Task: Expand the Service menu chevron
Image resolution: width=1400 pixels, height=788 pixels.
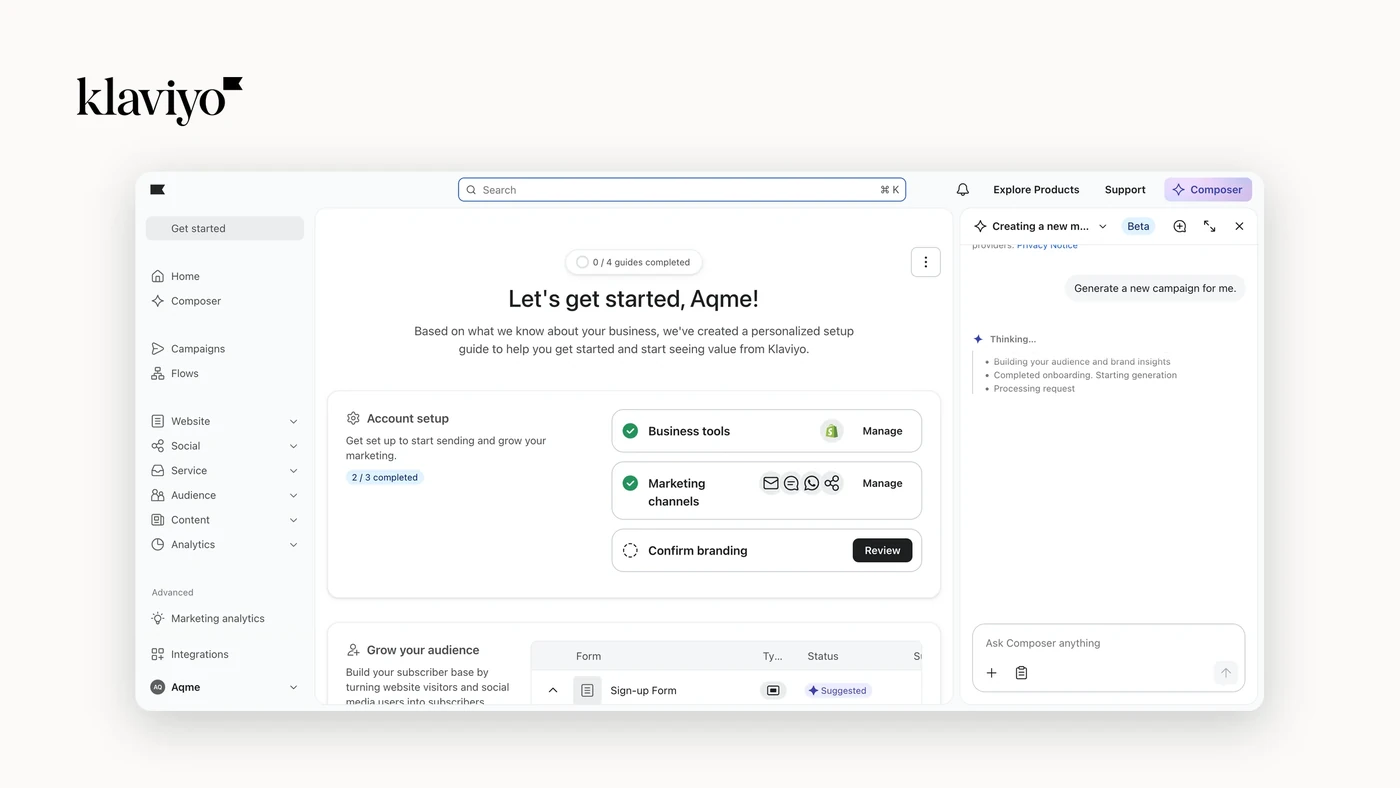Action: click(x=294, y=471)
